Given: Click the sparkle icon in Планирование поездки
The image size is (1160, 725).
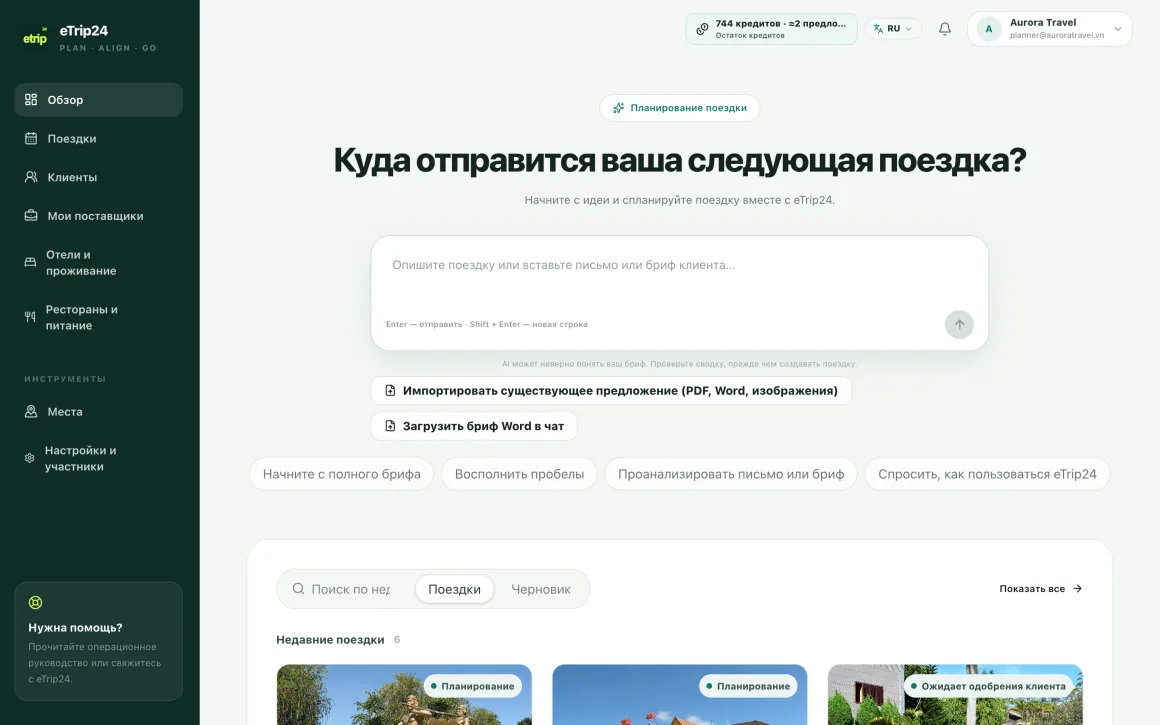Looking at the screenshot, I should (618, 108).
